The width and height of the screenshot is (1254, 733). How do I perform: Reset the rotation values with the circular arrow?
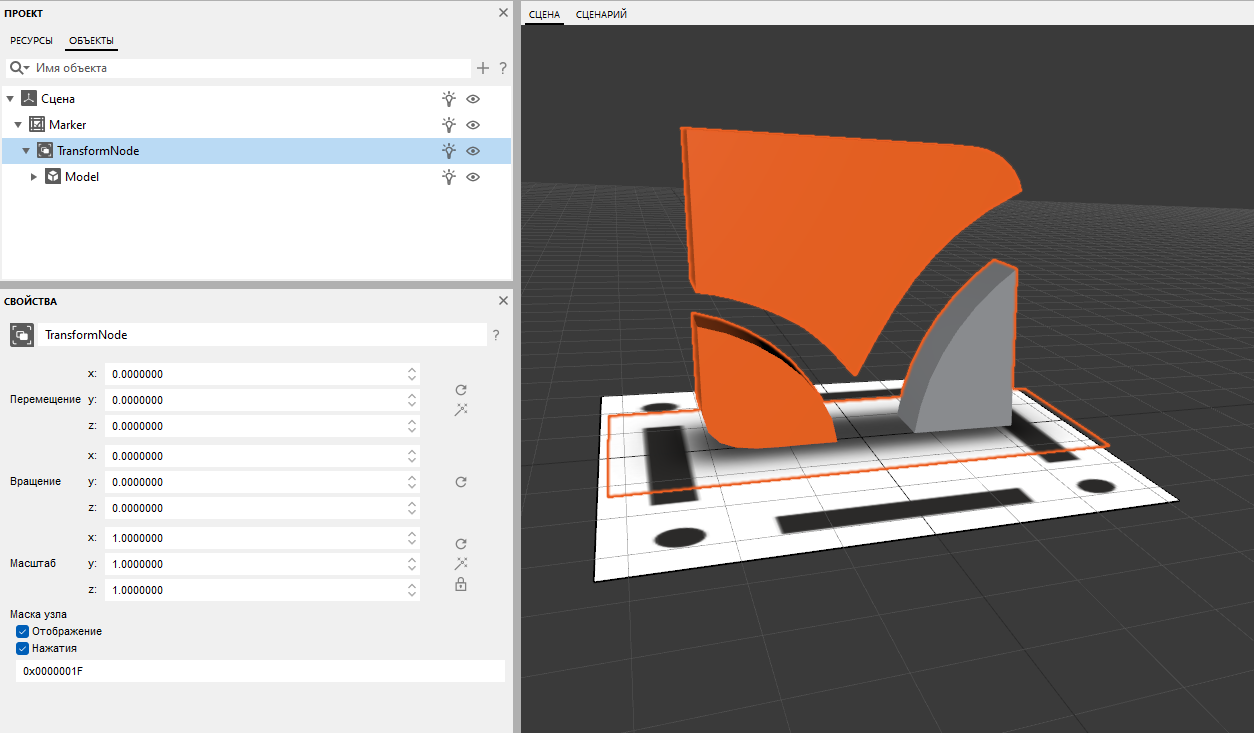click(x=461, y=481)
